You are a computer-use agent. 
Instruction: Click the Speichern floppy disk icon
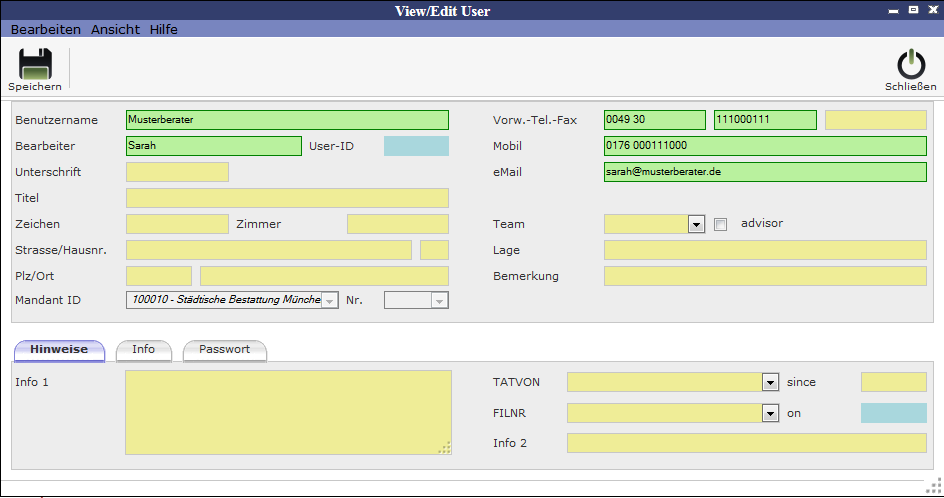click(35, 64)
